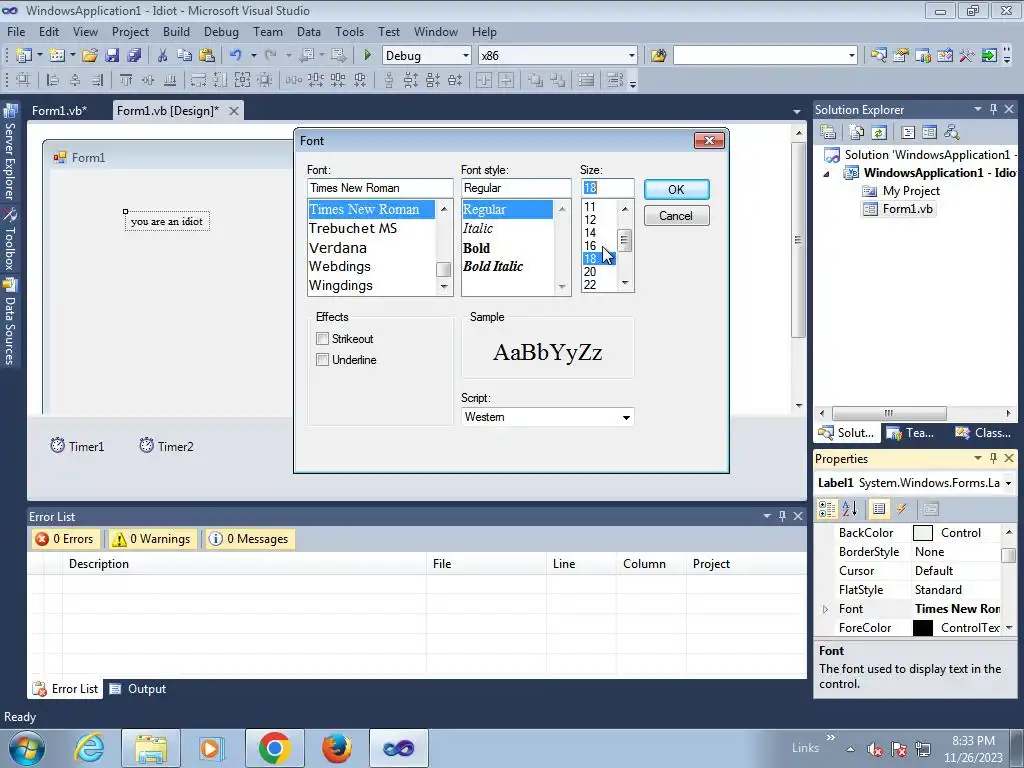The width and height of the screenshot is (1024, 768).
Task: Click the Open File folder icon
Action: click(x=89, y=56)
